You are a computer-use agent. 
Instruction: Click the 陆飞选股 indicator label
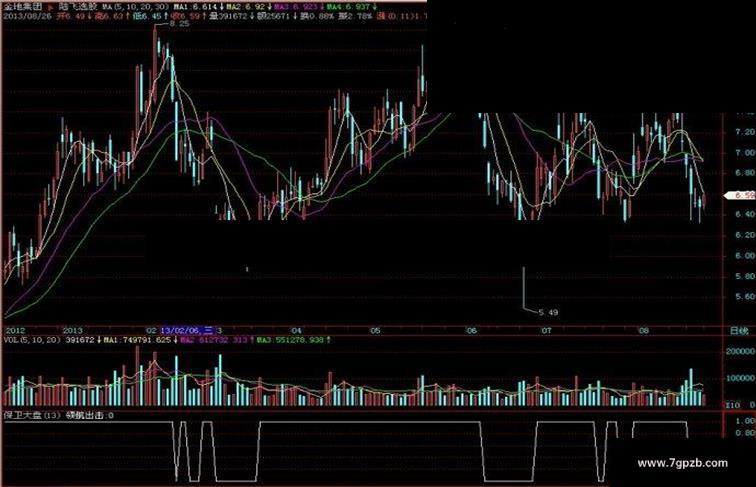pyautogui.click(x=76, y=7)
